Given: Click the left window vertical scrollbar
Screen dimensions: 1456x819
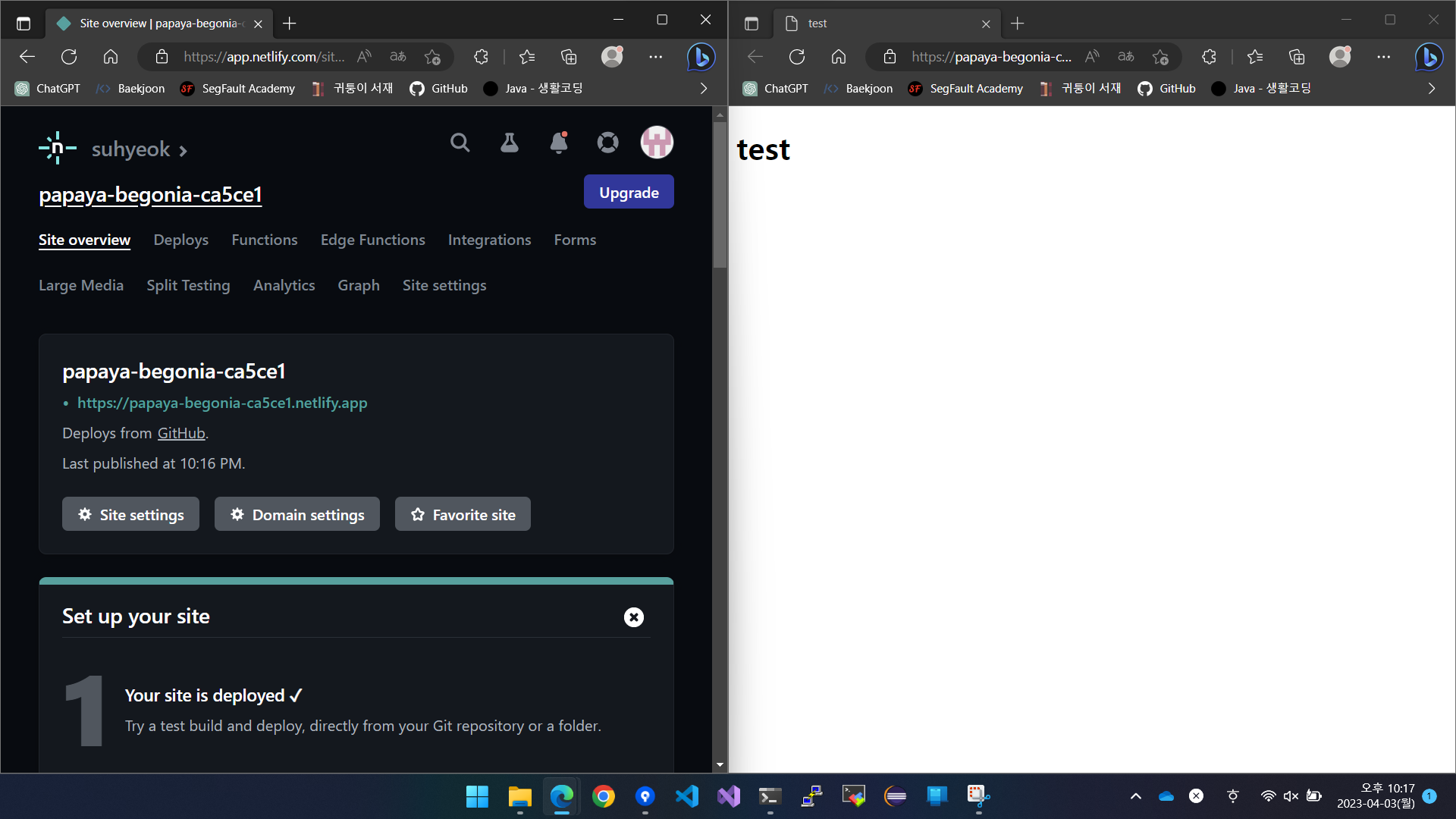Looking at the screenshot, I should (720, 194).
